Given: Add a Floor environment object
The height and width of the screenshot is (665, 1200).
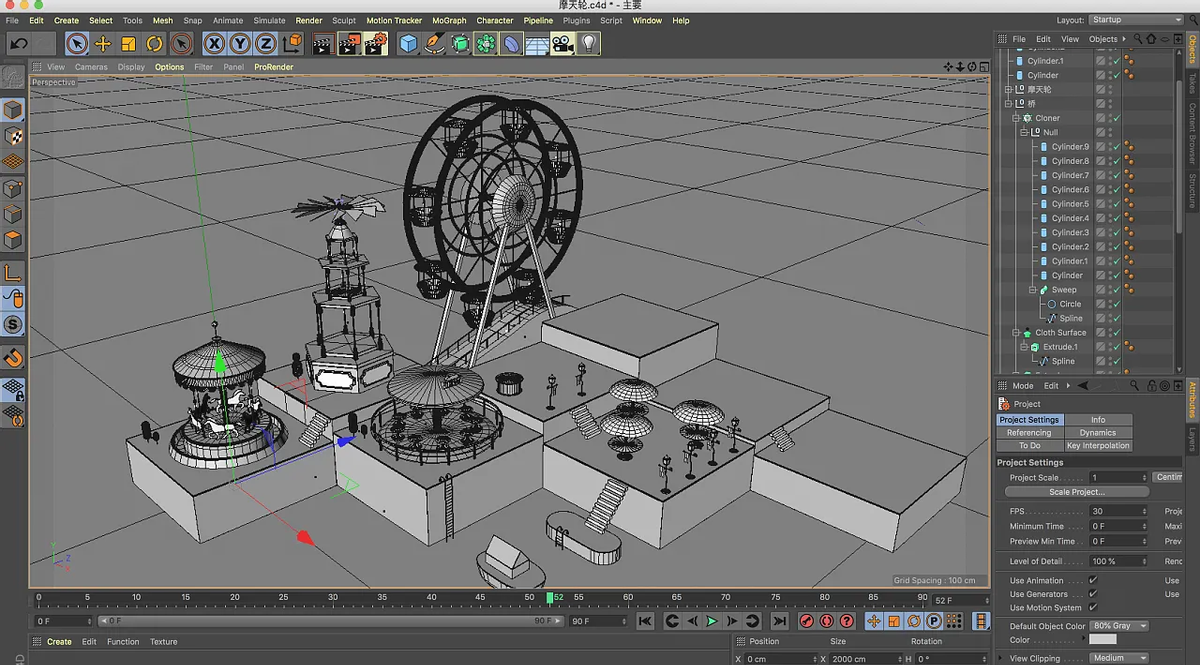Looking at the screenshot, I should (x=537, y=43).
